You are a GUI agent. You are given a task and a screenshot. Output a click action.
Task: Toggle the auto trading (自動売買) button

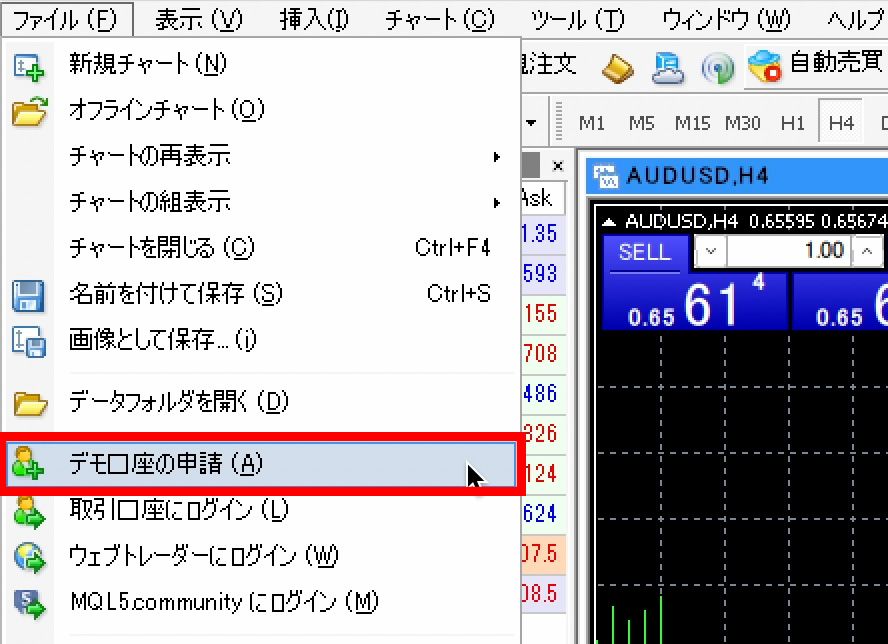(816, 66)
